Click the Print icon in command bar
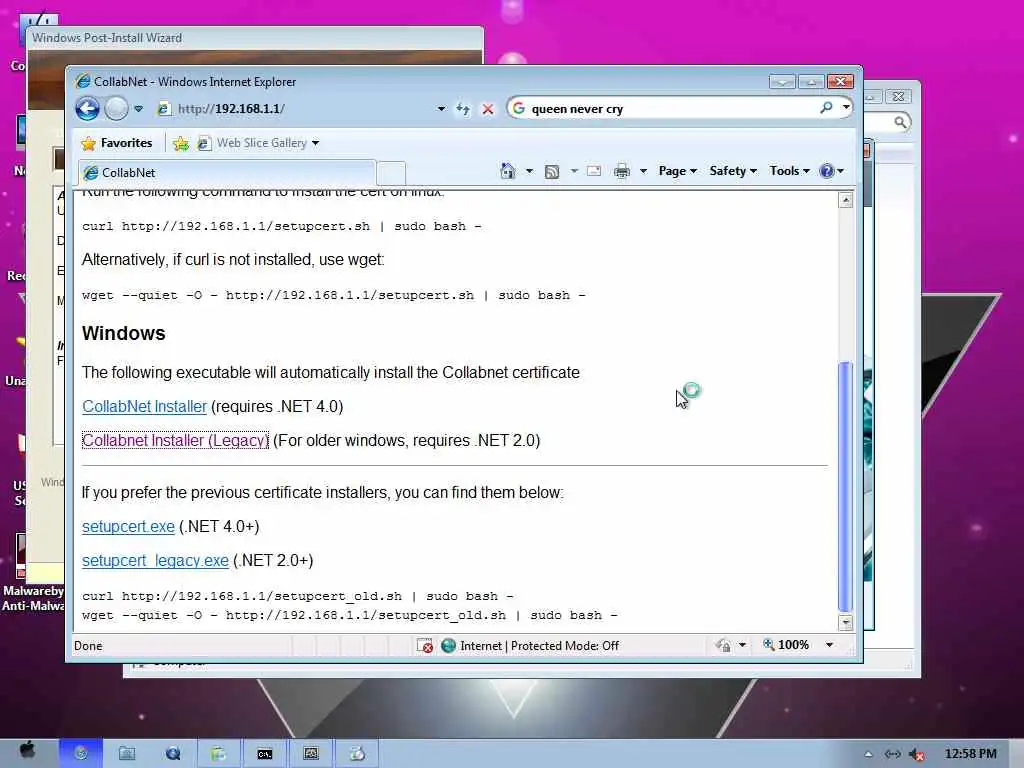Viewport: 1024px width, 768px height. tap(622, 171)
